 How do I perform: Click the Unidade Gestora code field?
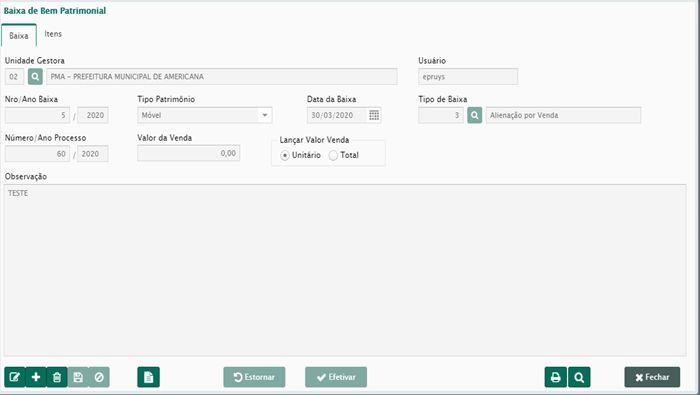click(14, 77)
